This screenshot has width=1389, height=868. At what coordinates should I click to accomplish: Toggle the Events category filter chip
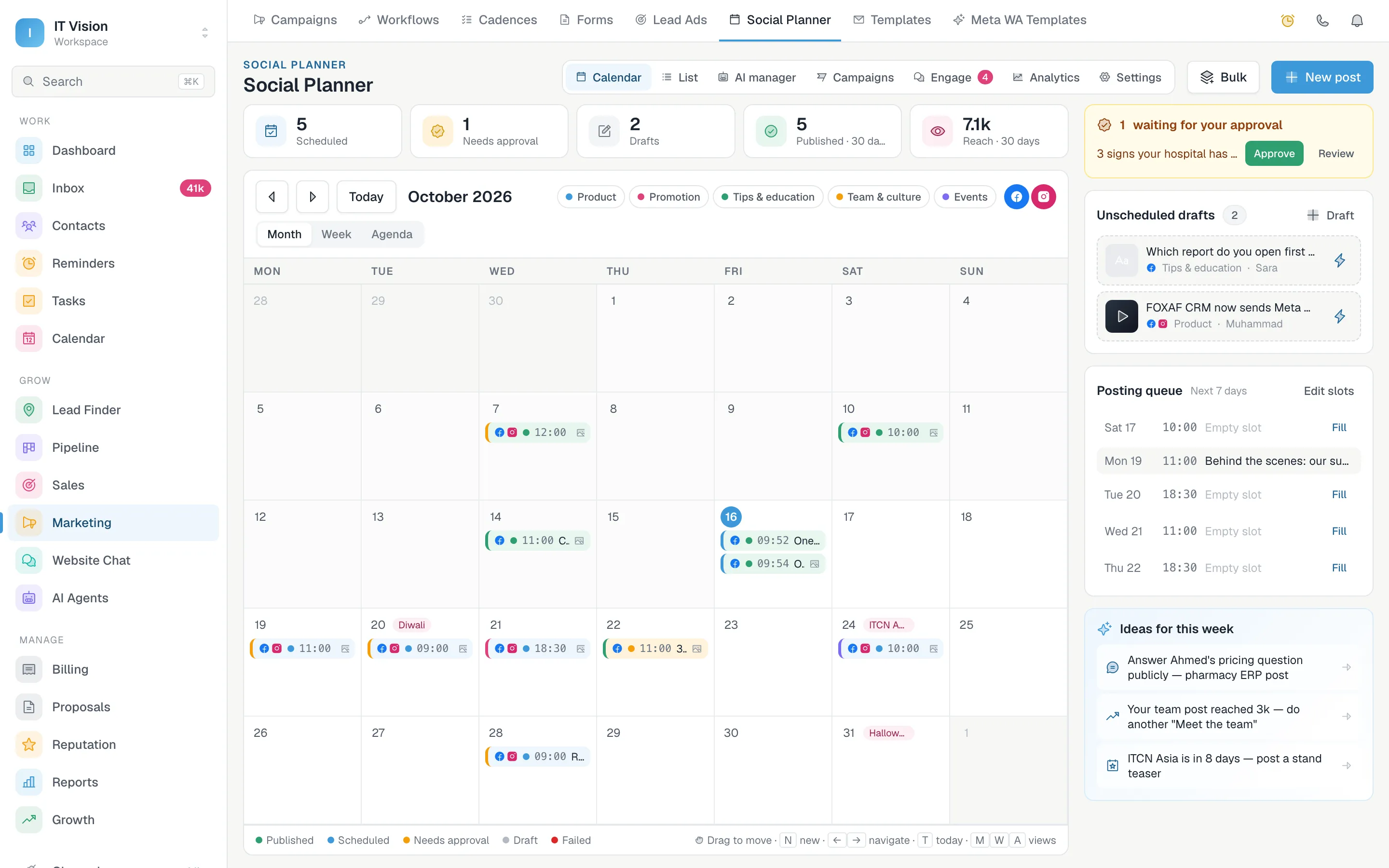tap(965, 197)
